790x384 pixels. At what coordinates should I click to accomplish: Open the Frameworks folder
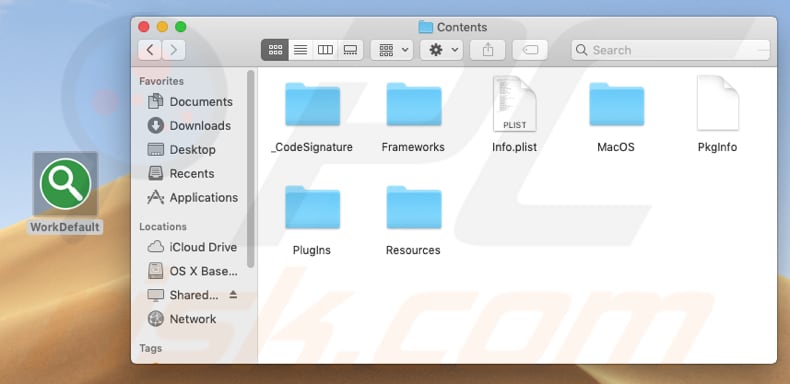point(414,104)
